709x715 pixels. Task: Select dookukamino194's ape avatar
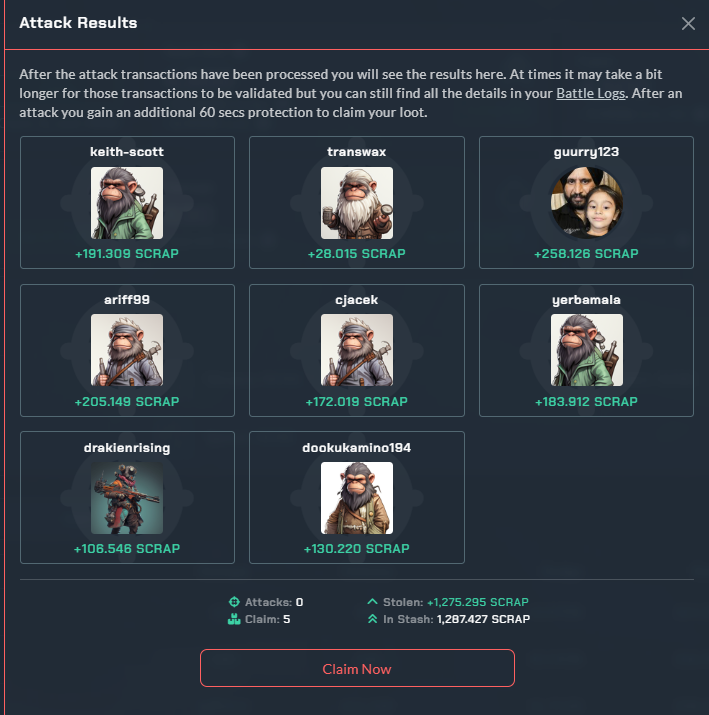pyautogui.click(x=357, y=498)
